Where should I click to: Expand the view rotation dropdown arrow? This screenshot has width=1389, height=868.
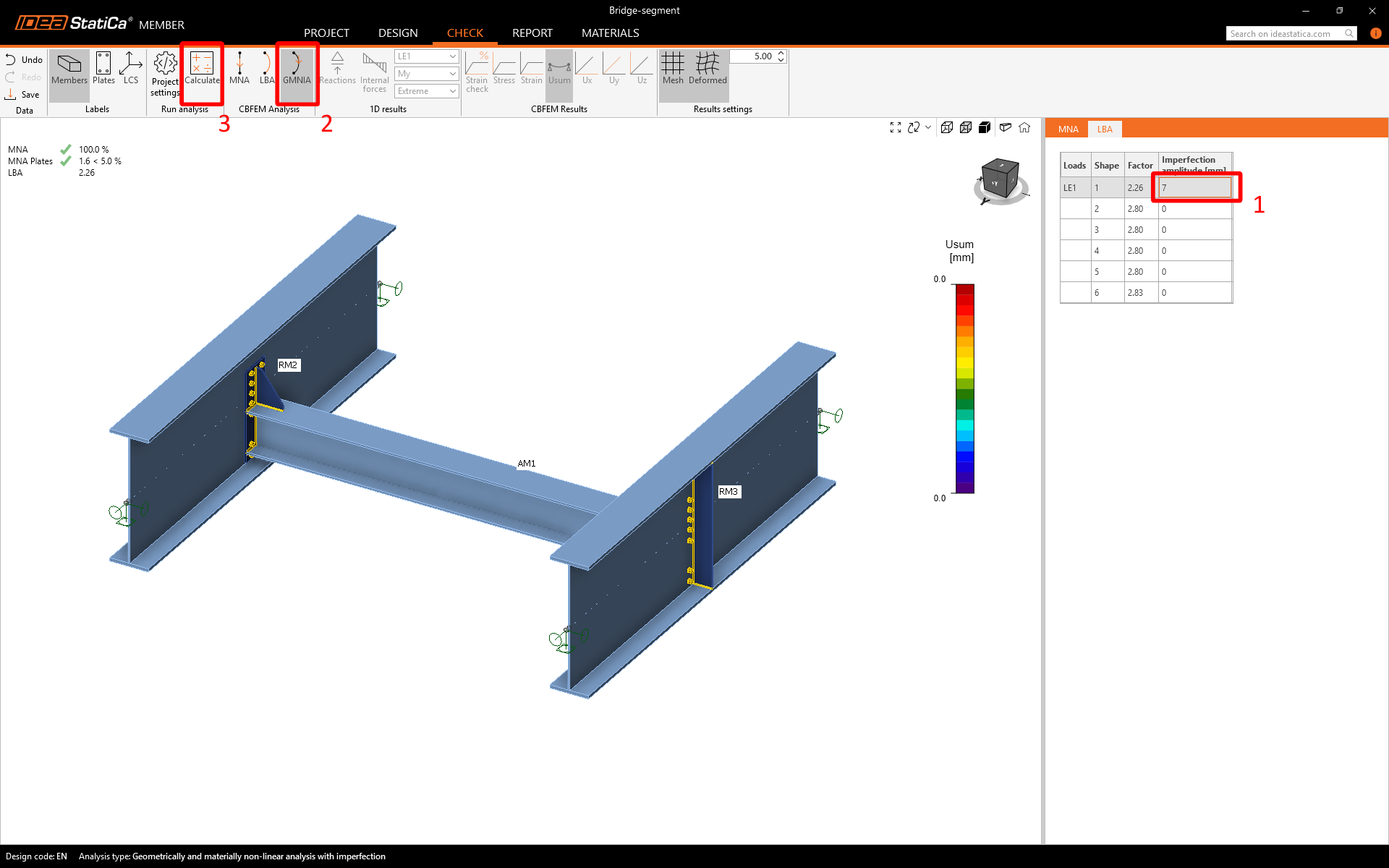[928, 127]
